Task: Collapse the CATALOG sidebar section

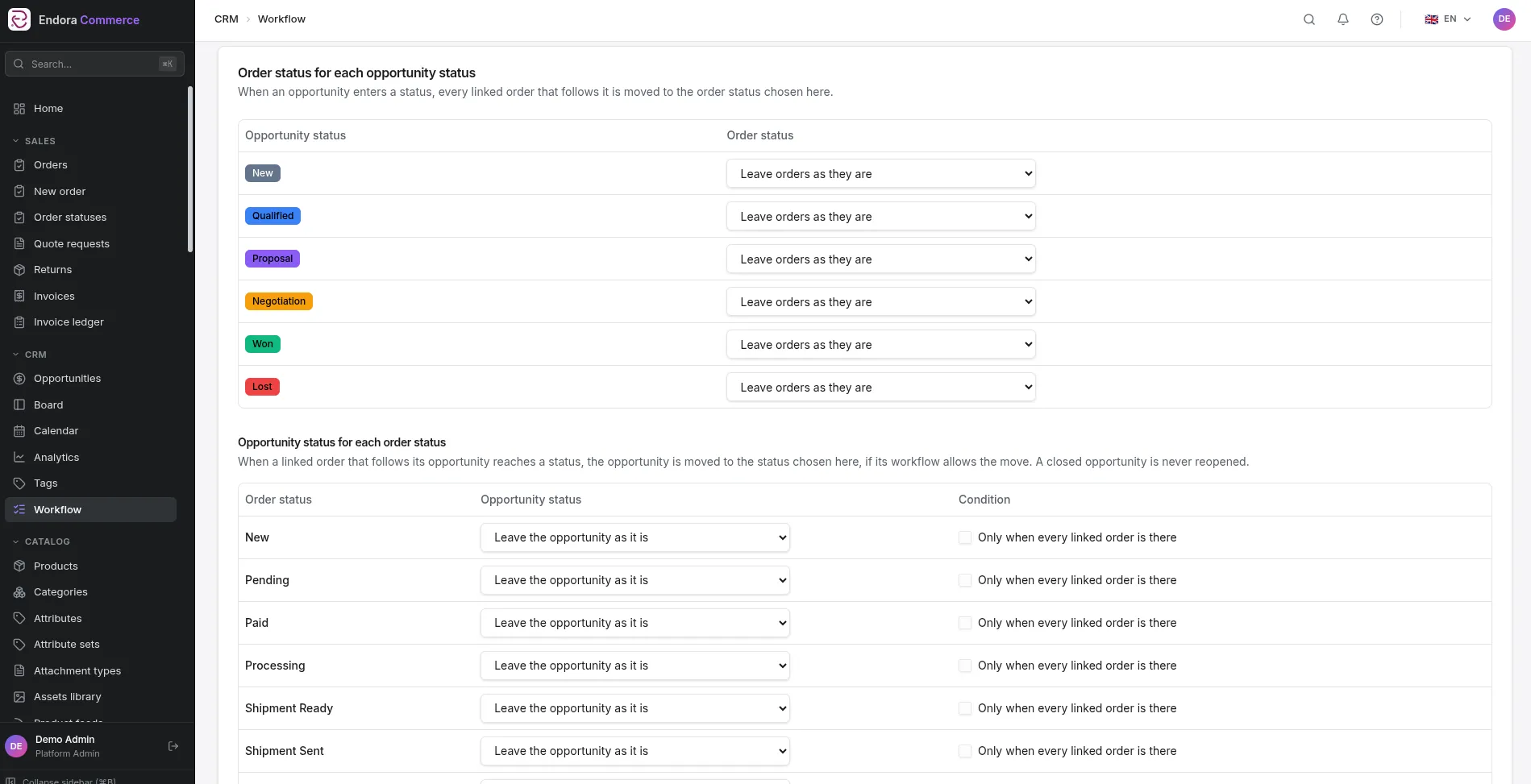Action: (x=41, y=541)
